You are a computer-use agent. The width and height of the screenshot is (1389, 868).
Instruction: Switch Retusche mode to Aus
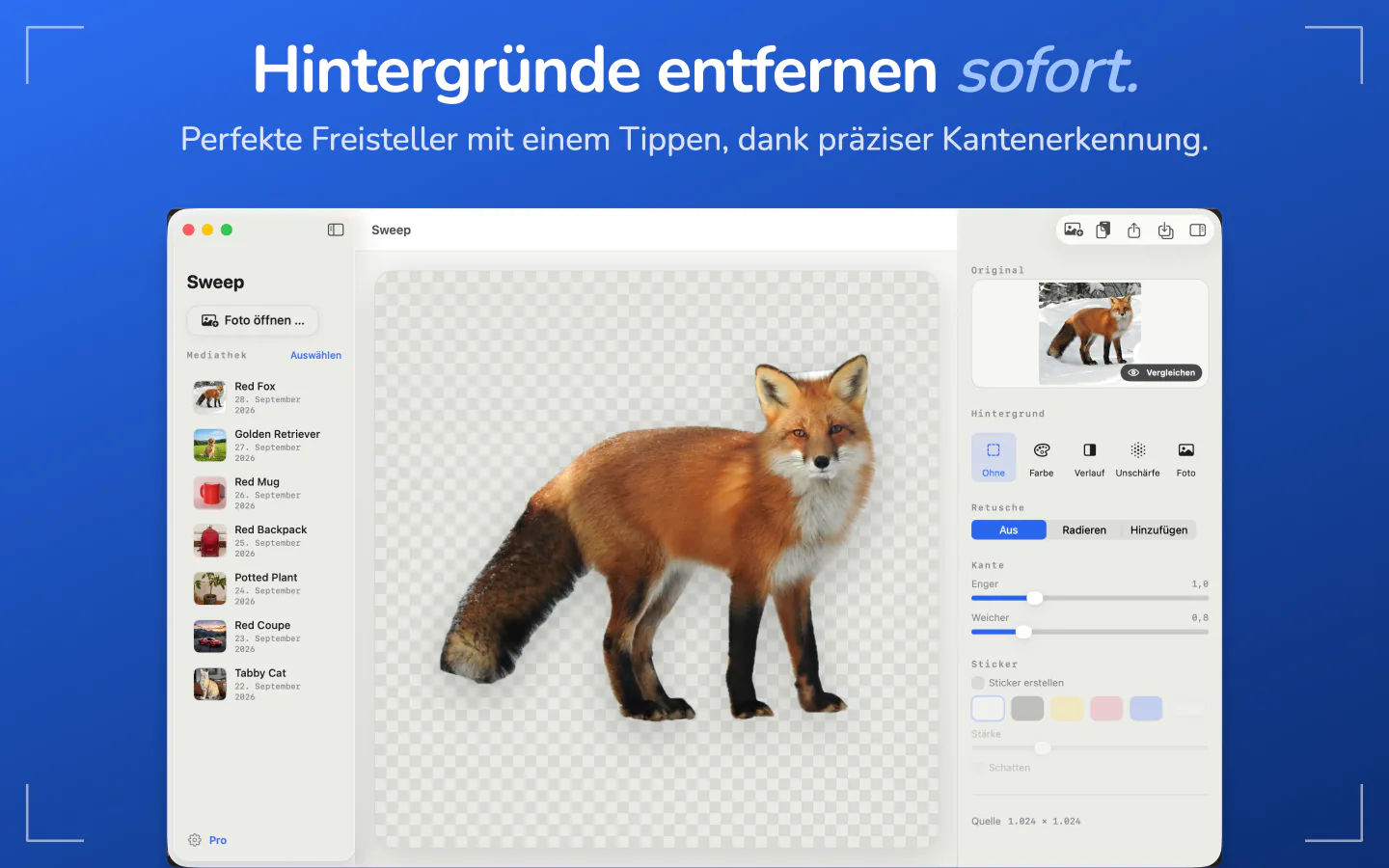point(1009,529)
